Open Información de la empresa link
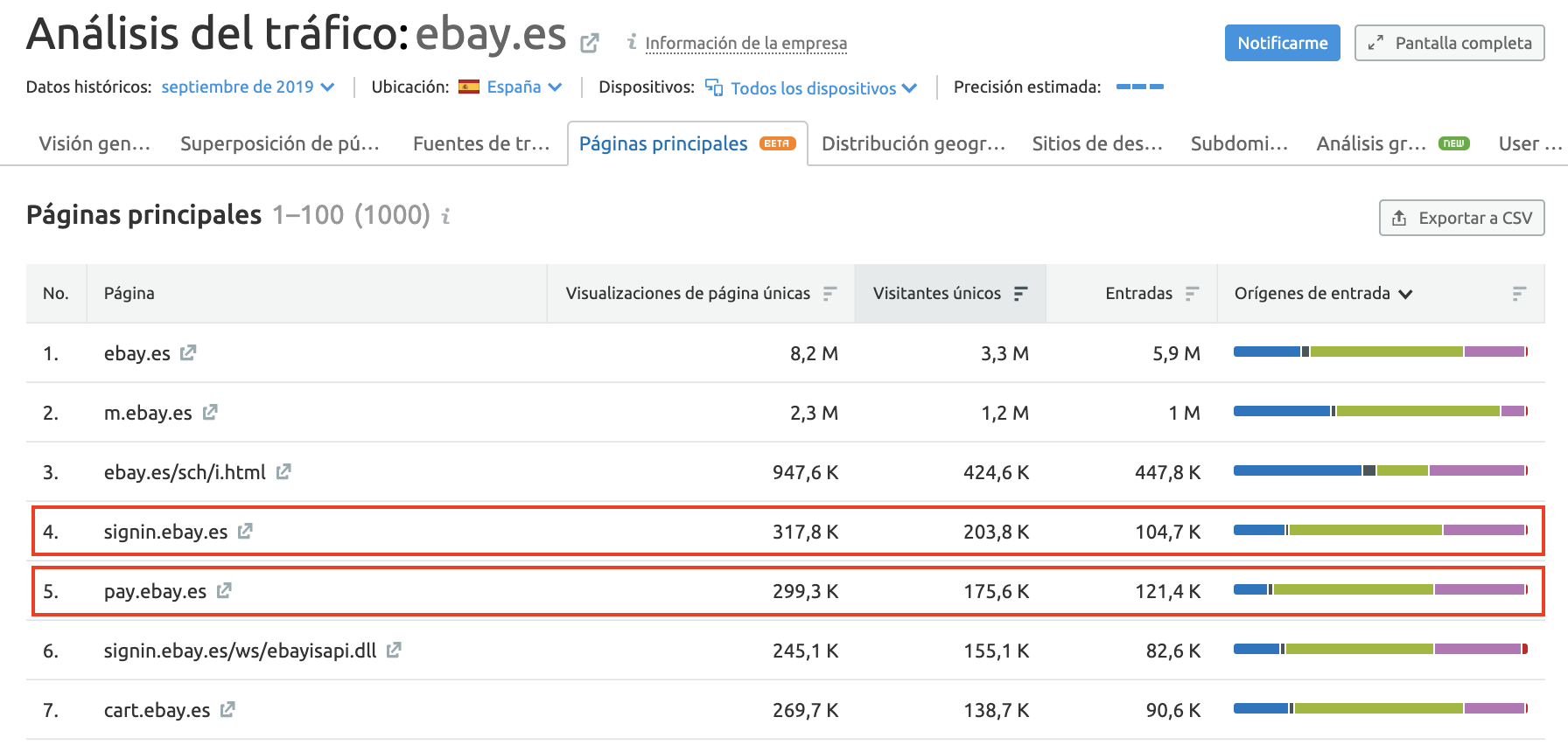Screen dimensions: 1568x752 coord(746,43)
